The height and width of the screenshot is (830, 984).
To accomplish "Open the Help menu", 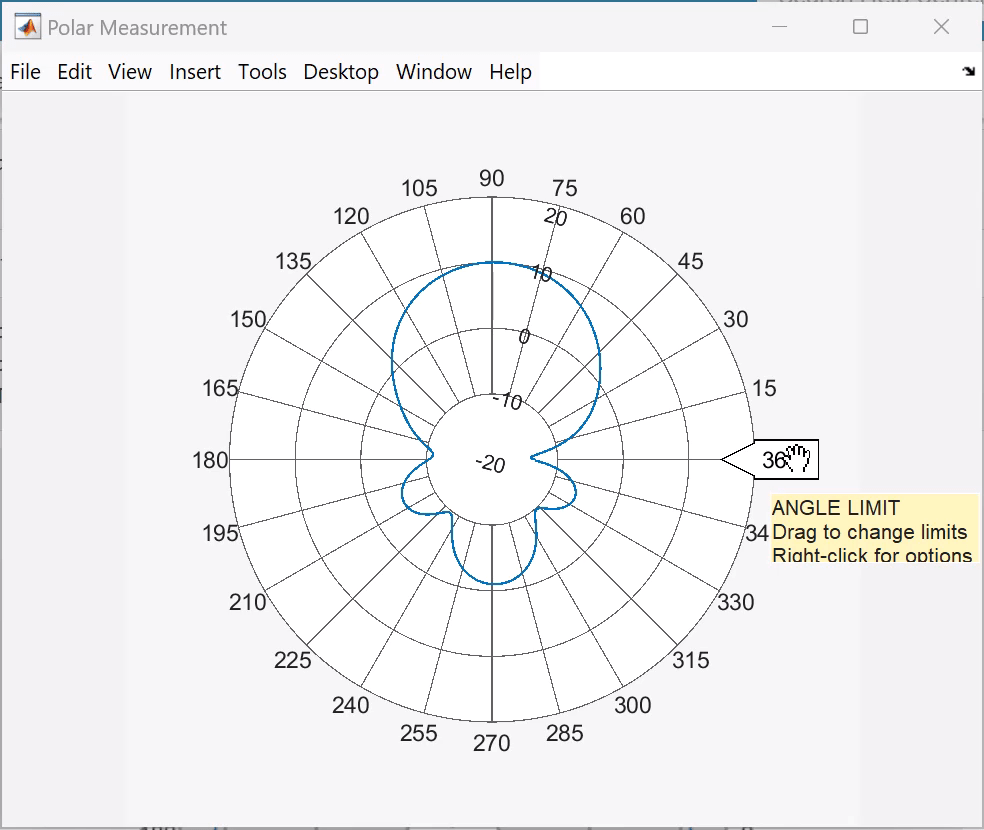I will 510,72.
